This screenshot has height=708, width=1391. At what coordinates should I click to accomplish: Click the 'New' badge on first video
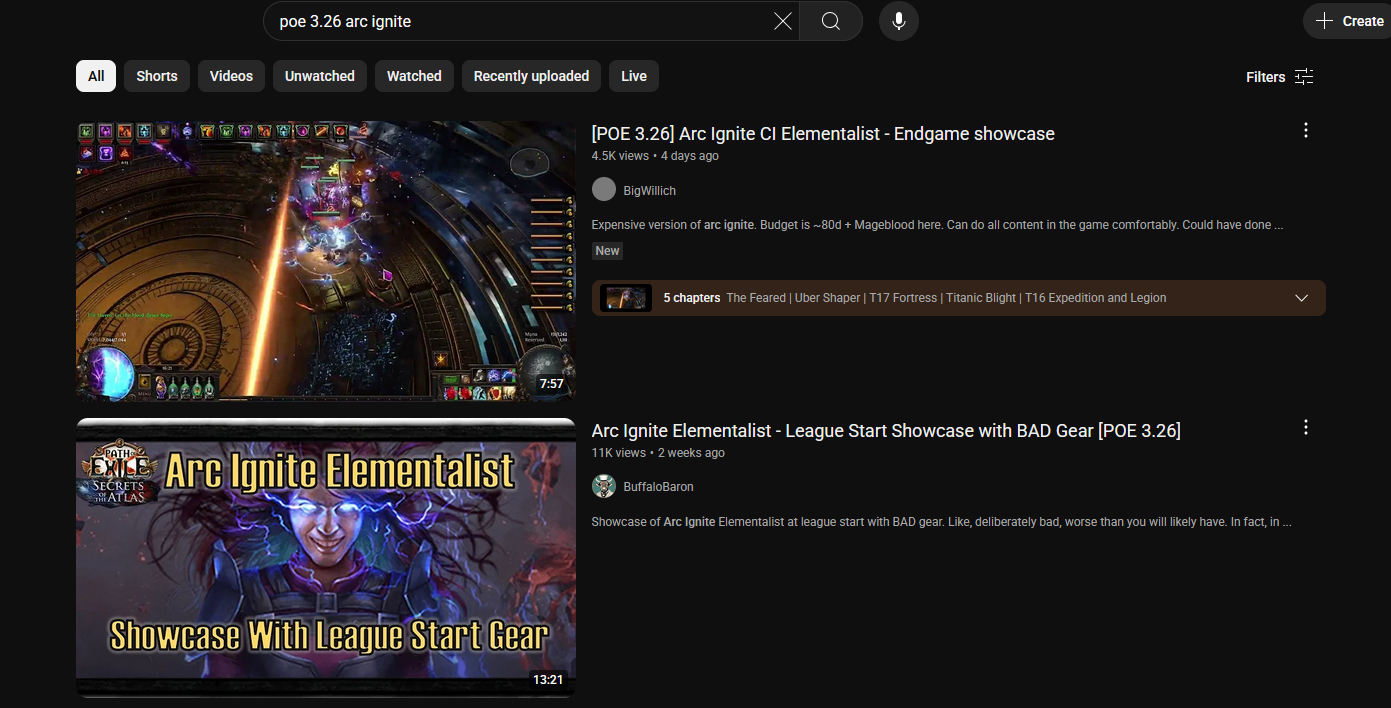coord(607,251)
